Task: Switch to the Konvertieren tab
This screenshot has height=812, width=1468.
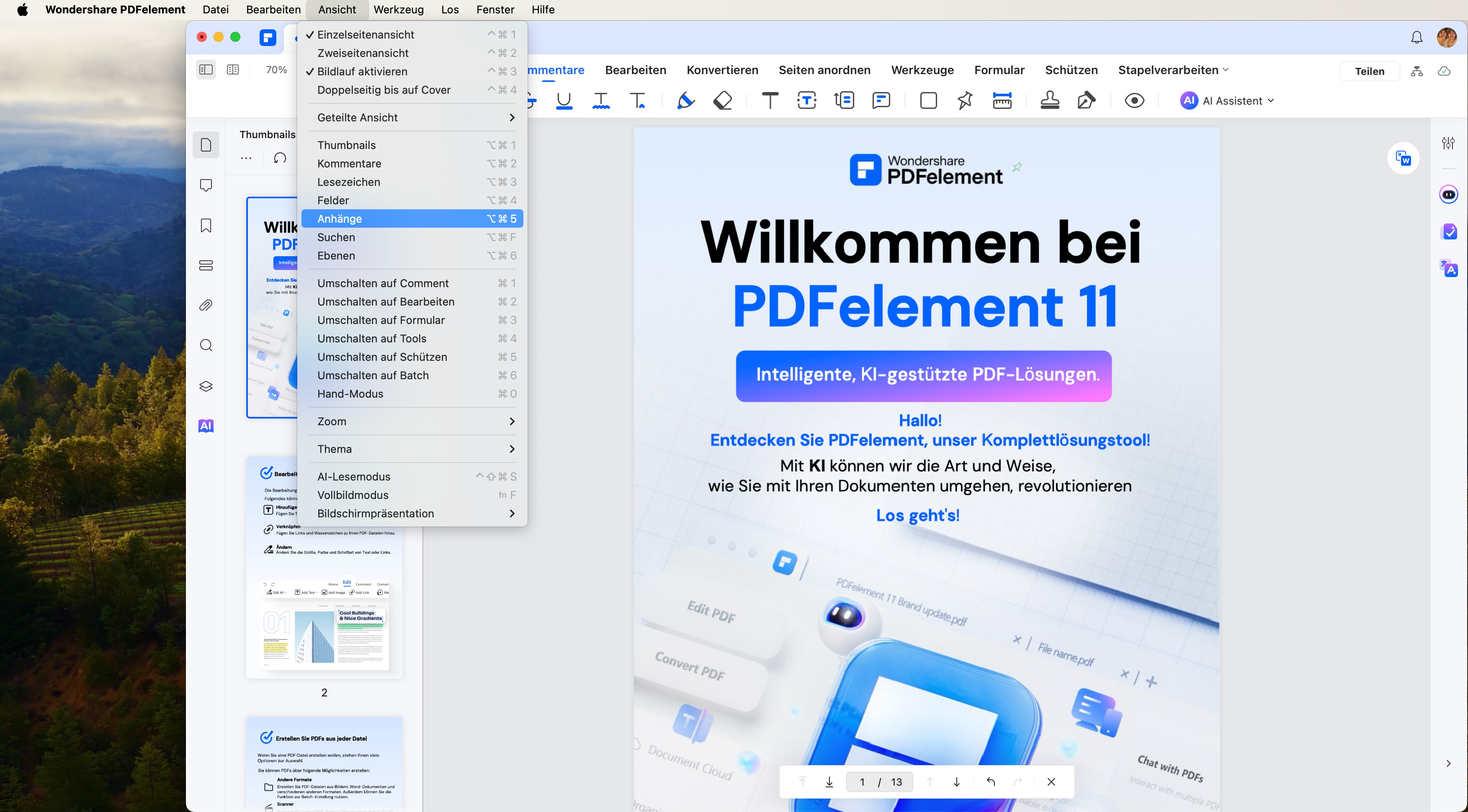Action: [x=722, y=70]
